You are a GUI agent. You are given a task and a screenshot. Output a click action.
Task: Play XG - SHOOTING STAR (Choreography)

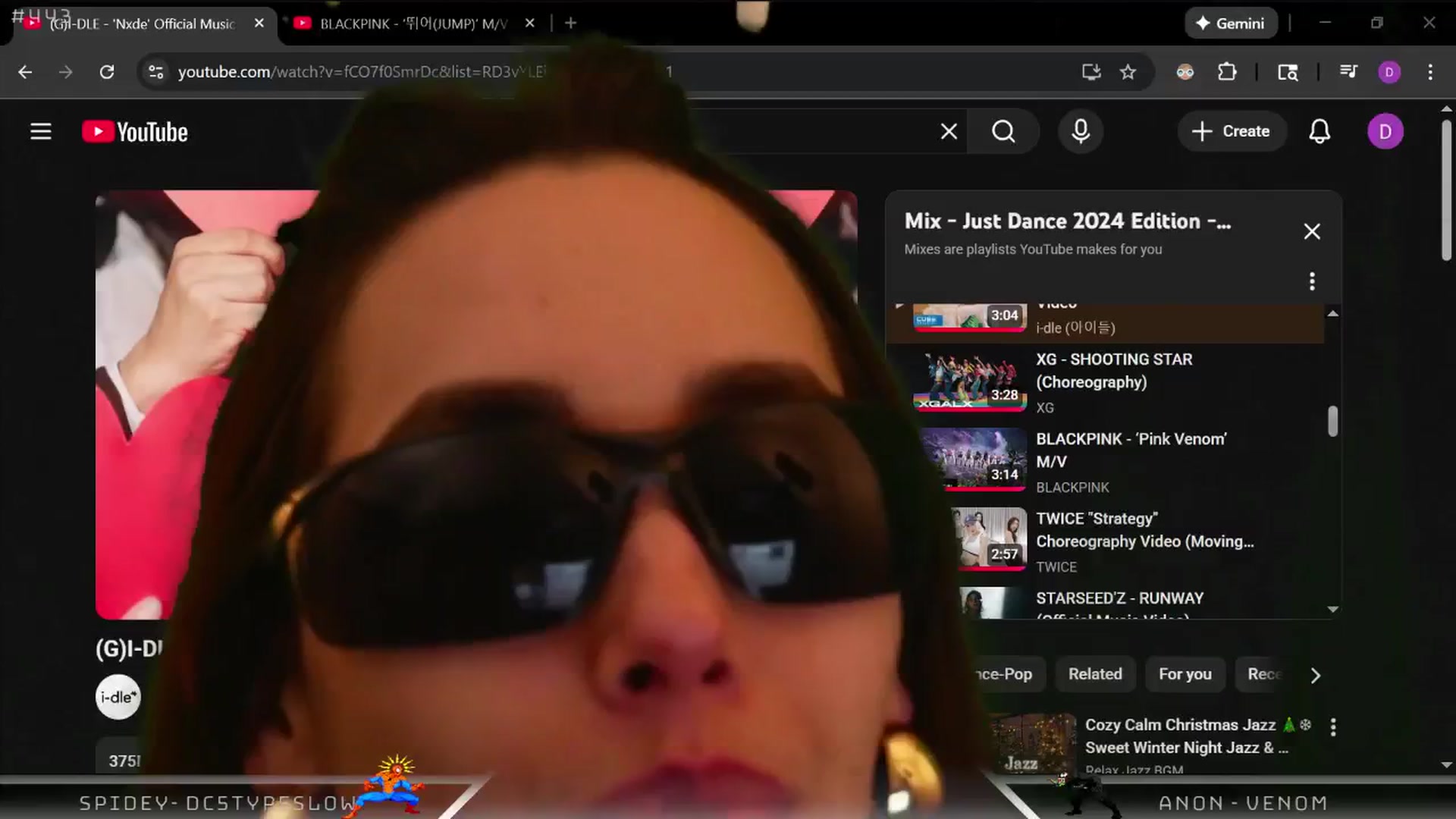pos(1114,371)
